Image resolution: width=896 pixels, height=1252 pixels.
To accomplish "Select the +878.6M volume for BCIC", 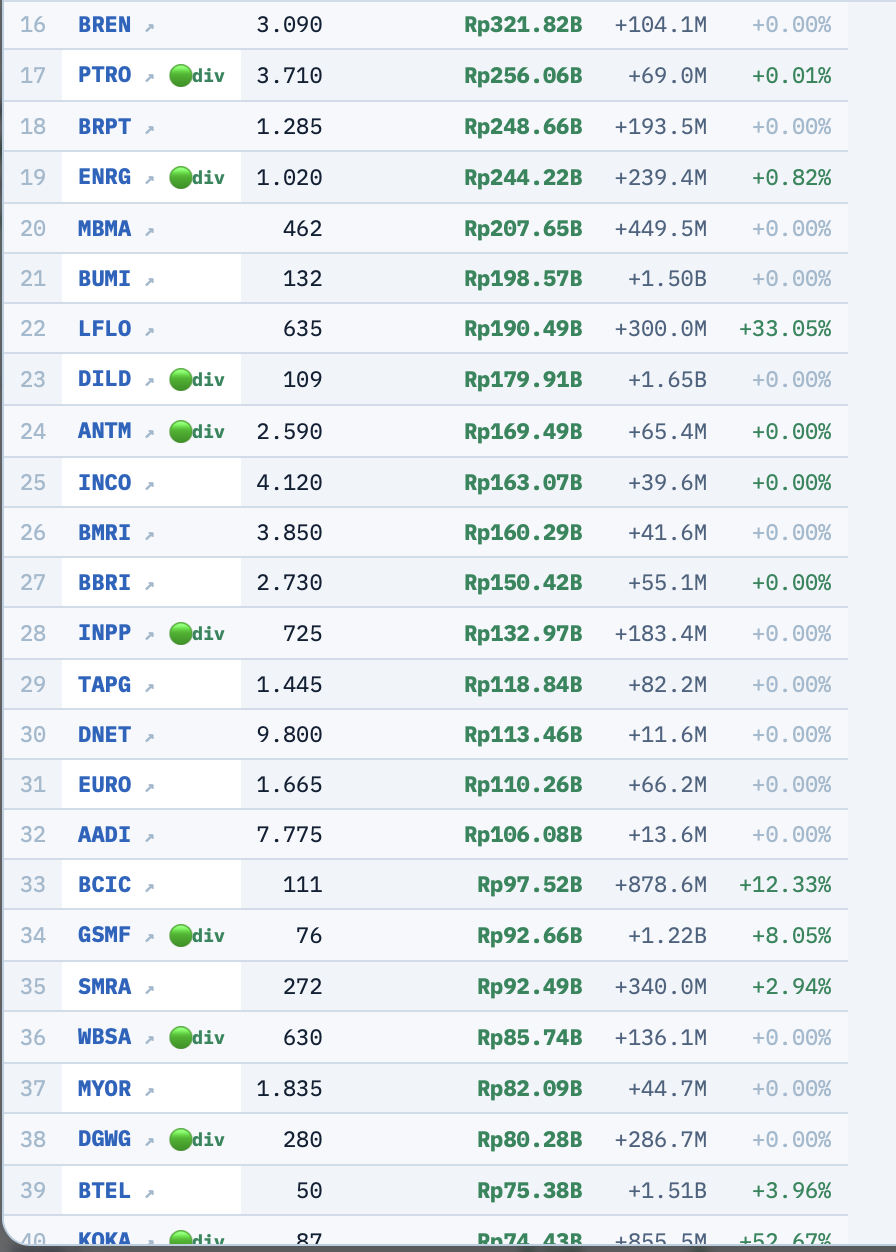I will click(661, 885).
